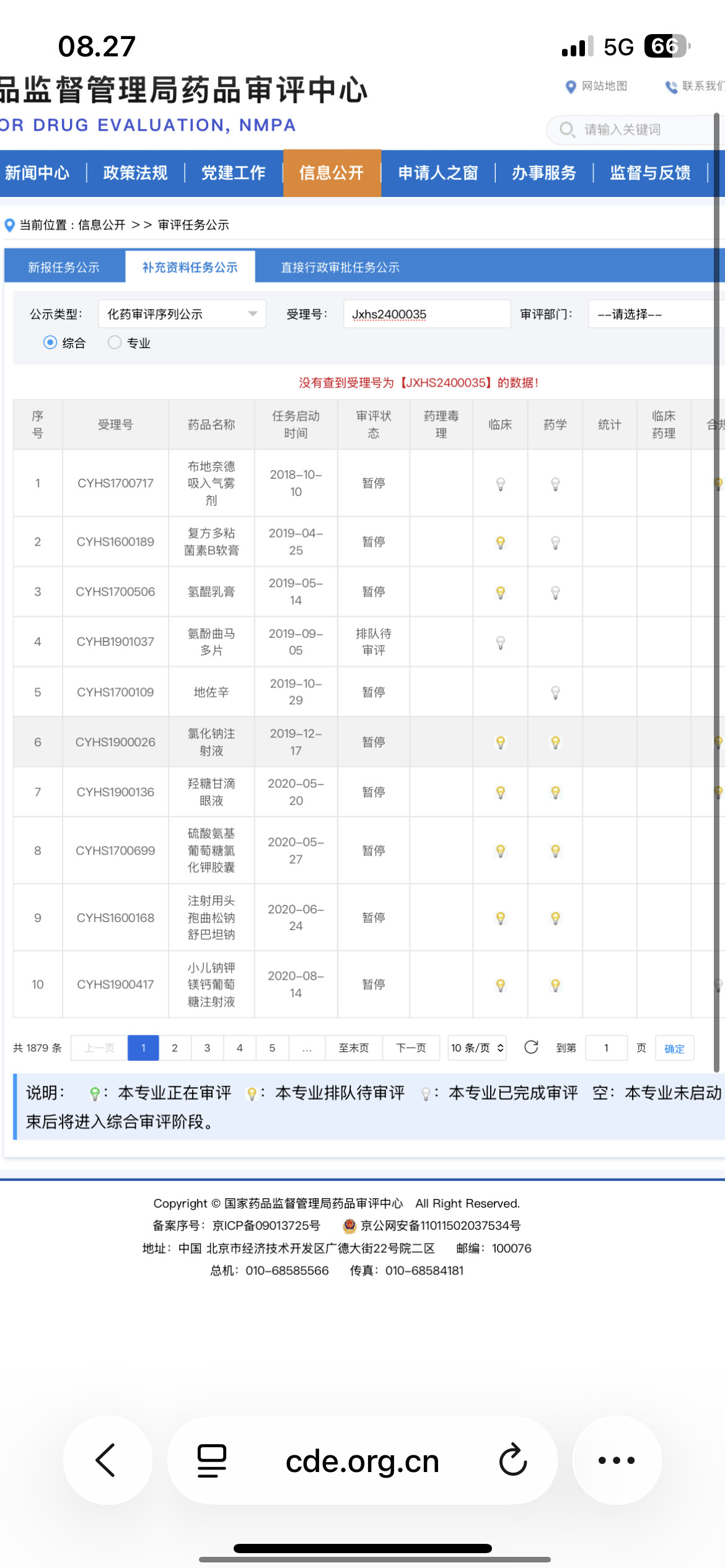Click the search magnifier icon in header

point(566,129)
